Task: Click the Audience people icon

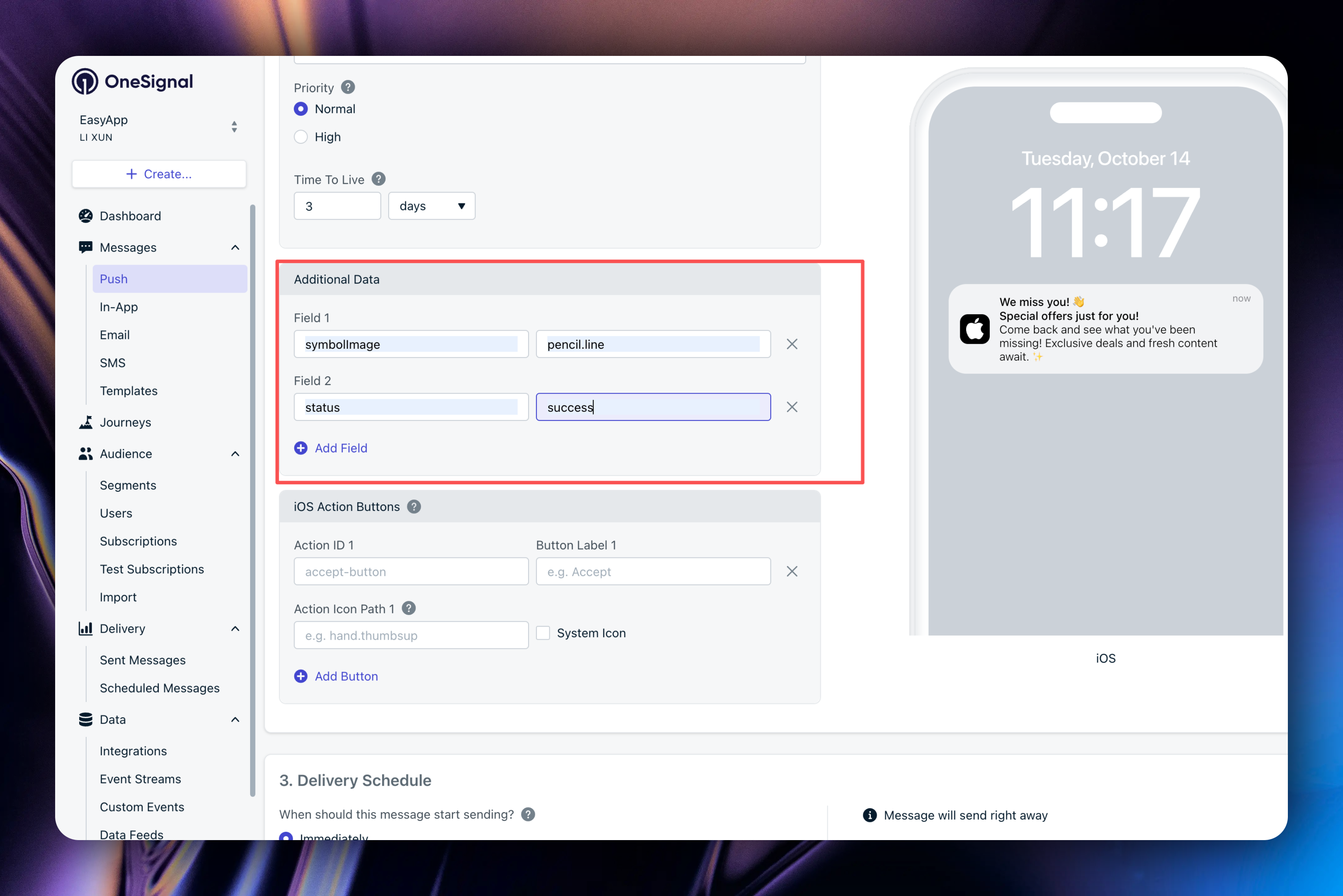Action: coord(86,454)
